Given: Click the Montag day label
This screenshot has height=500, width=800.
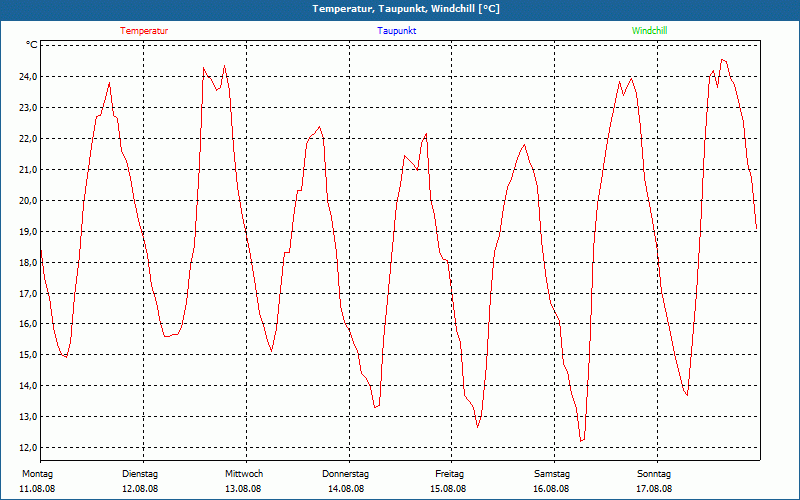Looking at the screenshot, I should [x=37, y=474].
